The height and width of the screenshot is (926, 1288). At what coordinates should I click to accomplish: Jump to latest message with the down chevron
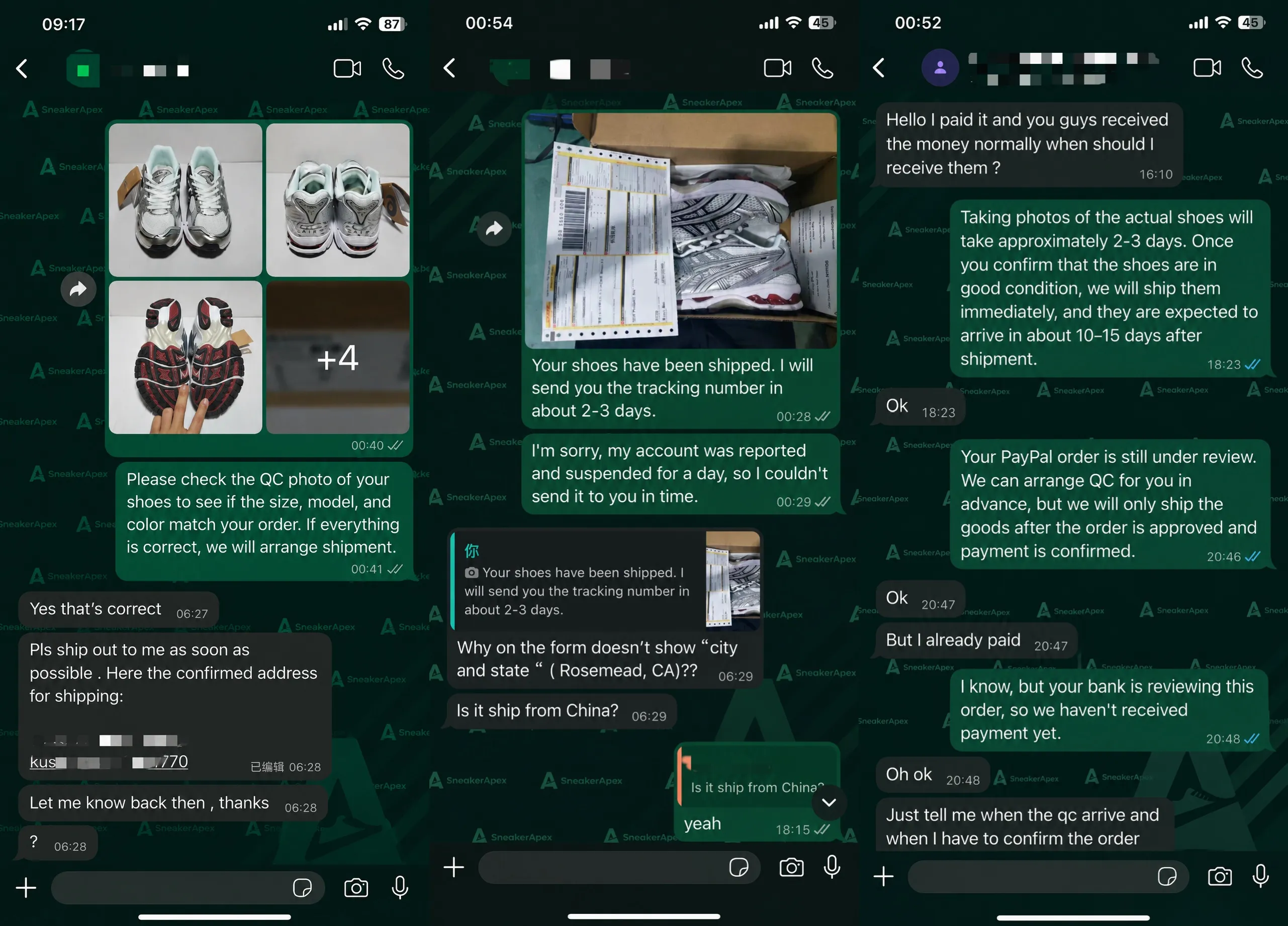[829, 802]
